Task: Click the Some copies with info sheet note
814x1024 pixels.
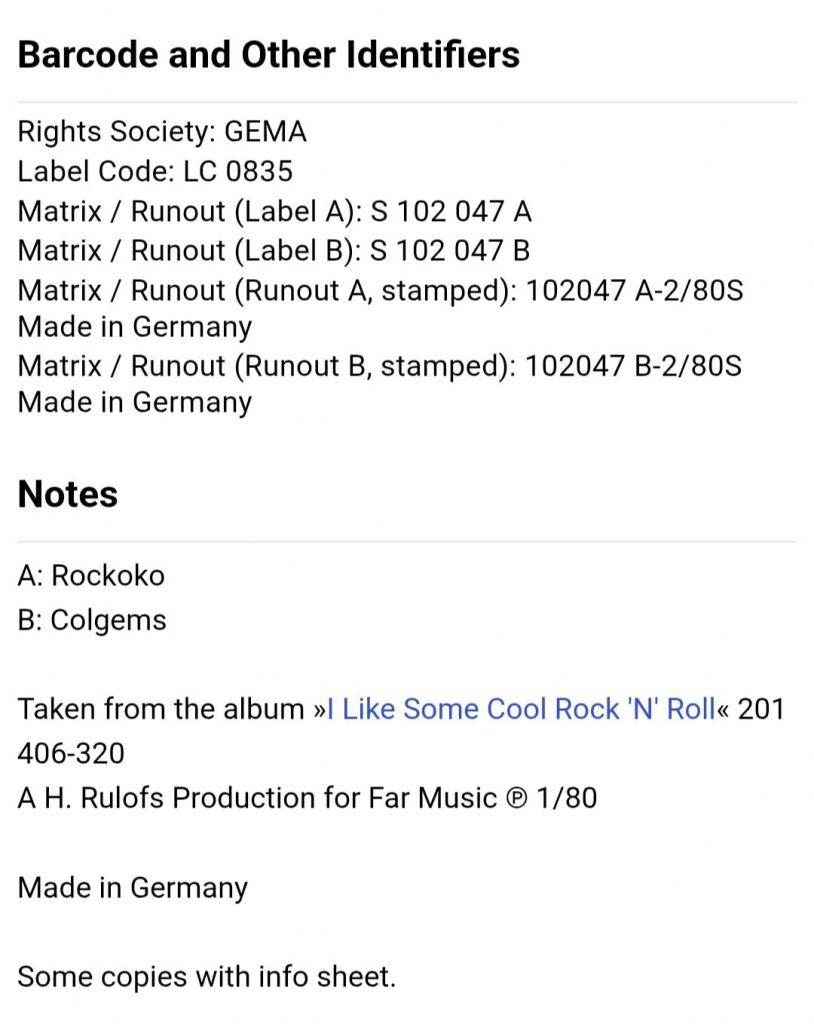Action: 207,976
